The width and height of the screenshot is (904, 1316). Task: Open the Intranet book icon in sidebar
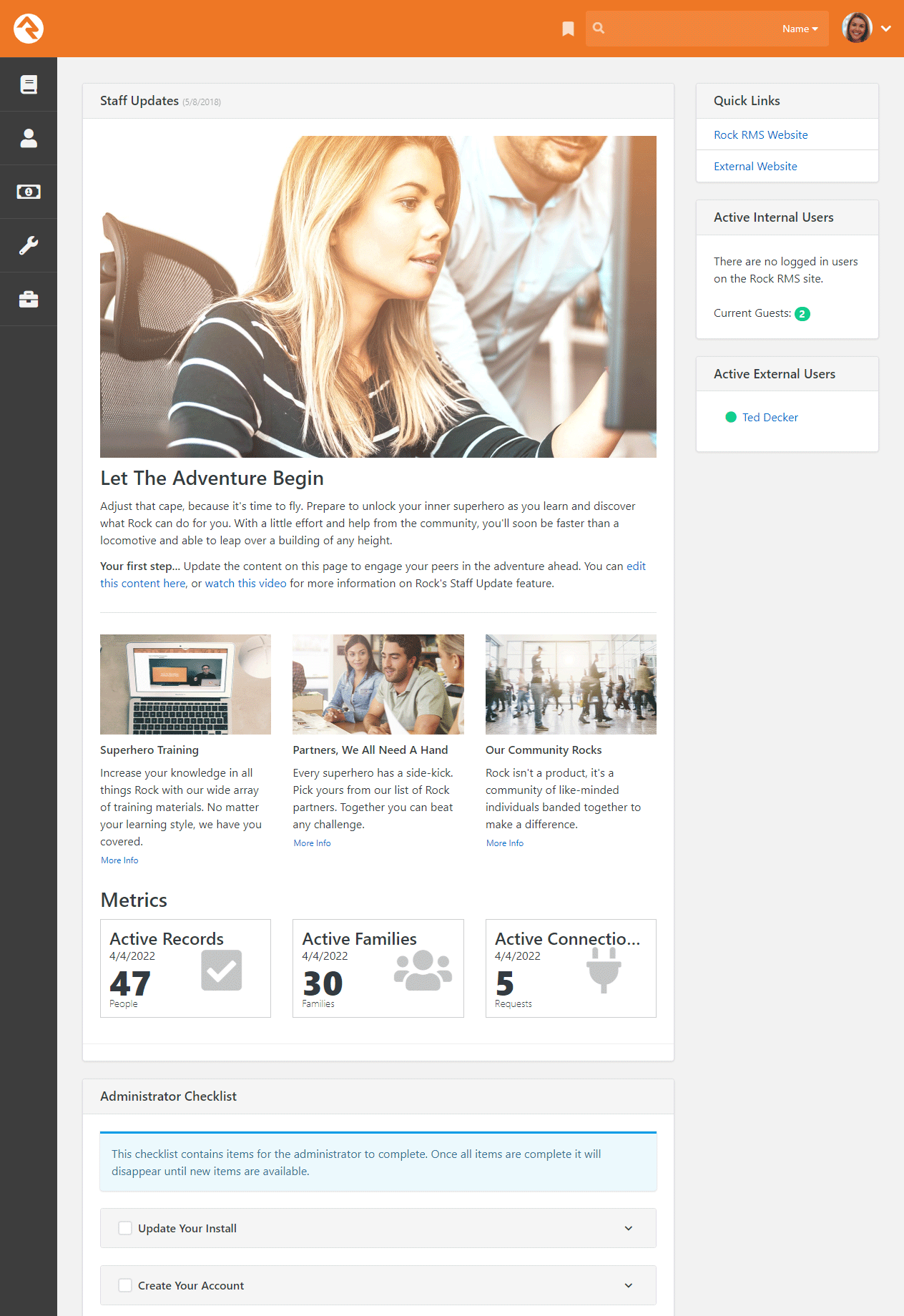pos(29,84)
